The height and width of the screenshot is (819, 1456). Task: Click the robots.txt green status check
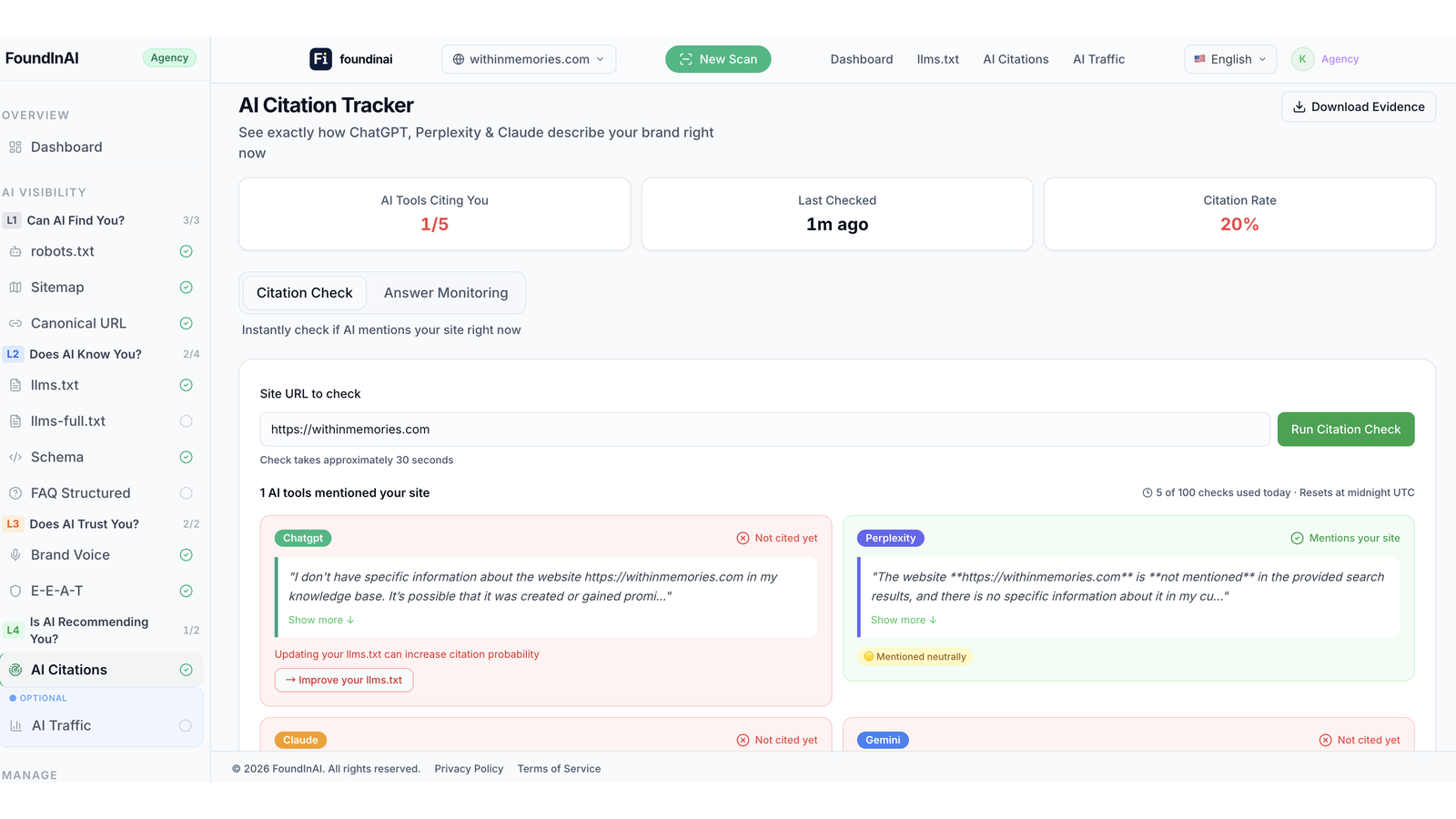(x=186, y=251)
